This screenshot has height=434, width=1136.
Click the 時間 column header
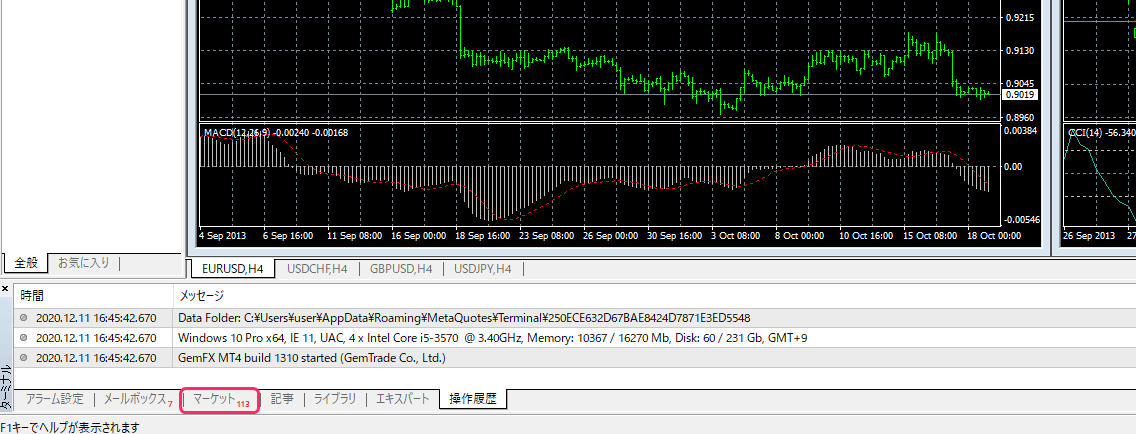pyautogui.click(x=32, y=296)
